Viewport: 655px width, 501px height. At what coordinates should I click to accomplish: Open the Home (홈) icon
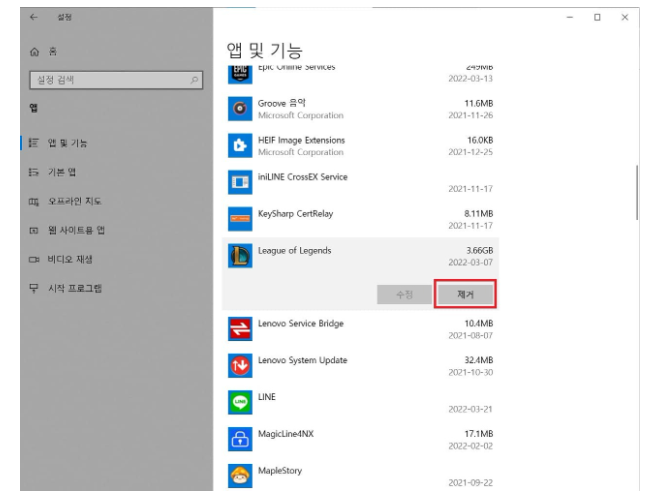tap(35, 52)
